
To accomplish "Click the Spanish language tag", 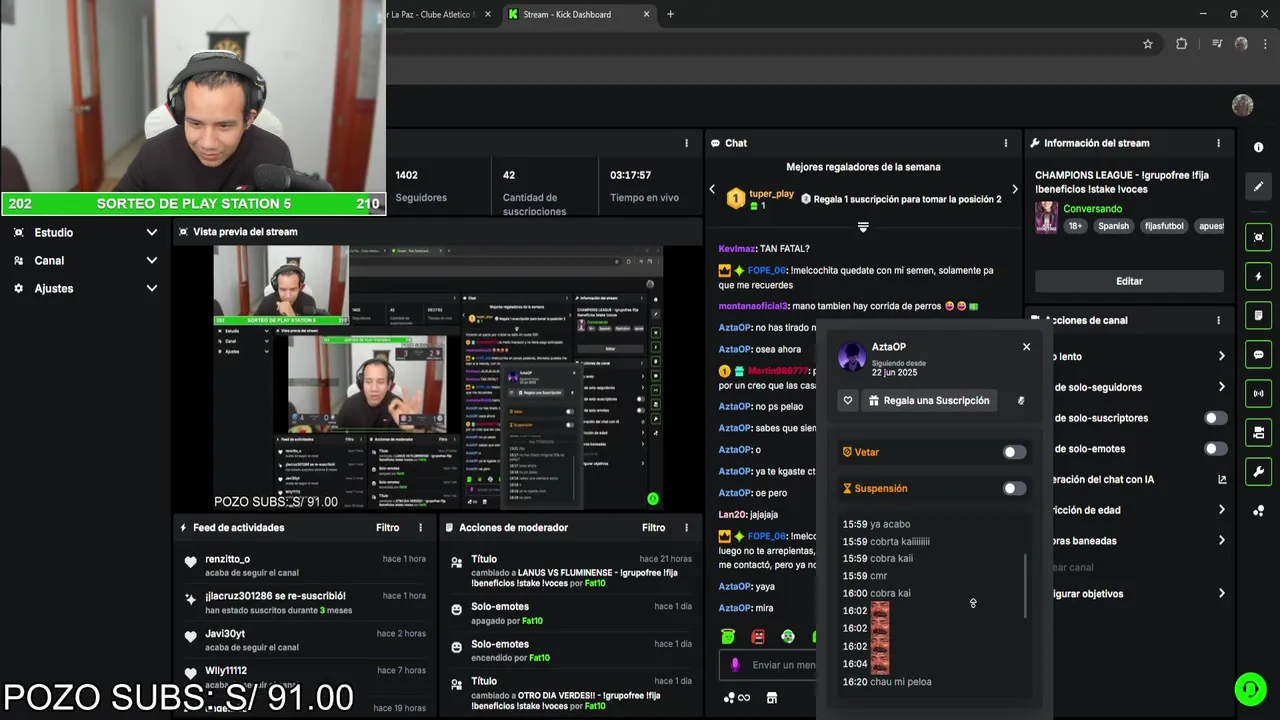I will [x=1113, y=226].
